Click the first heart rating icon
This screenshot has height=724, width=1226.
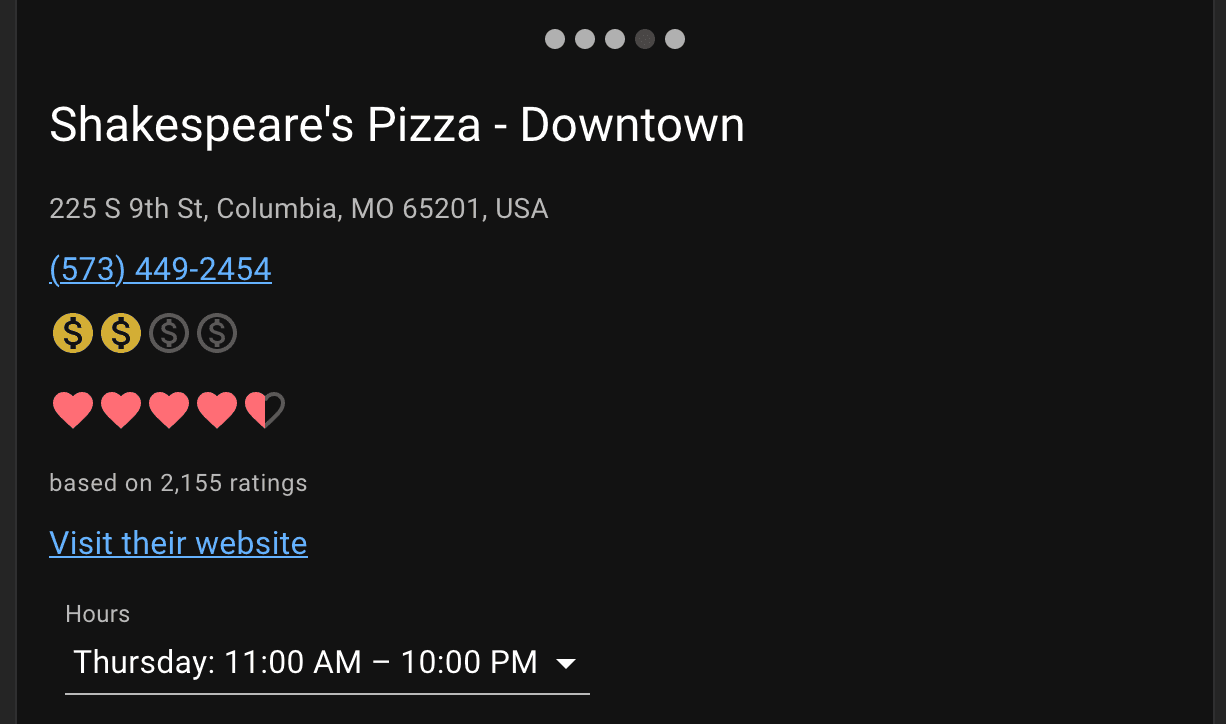[x=73, y=409]
